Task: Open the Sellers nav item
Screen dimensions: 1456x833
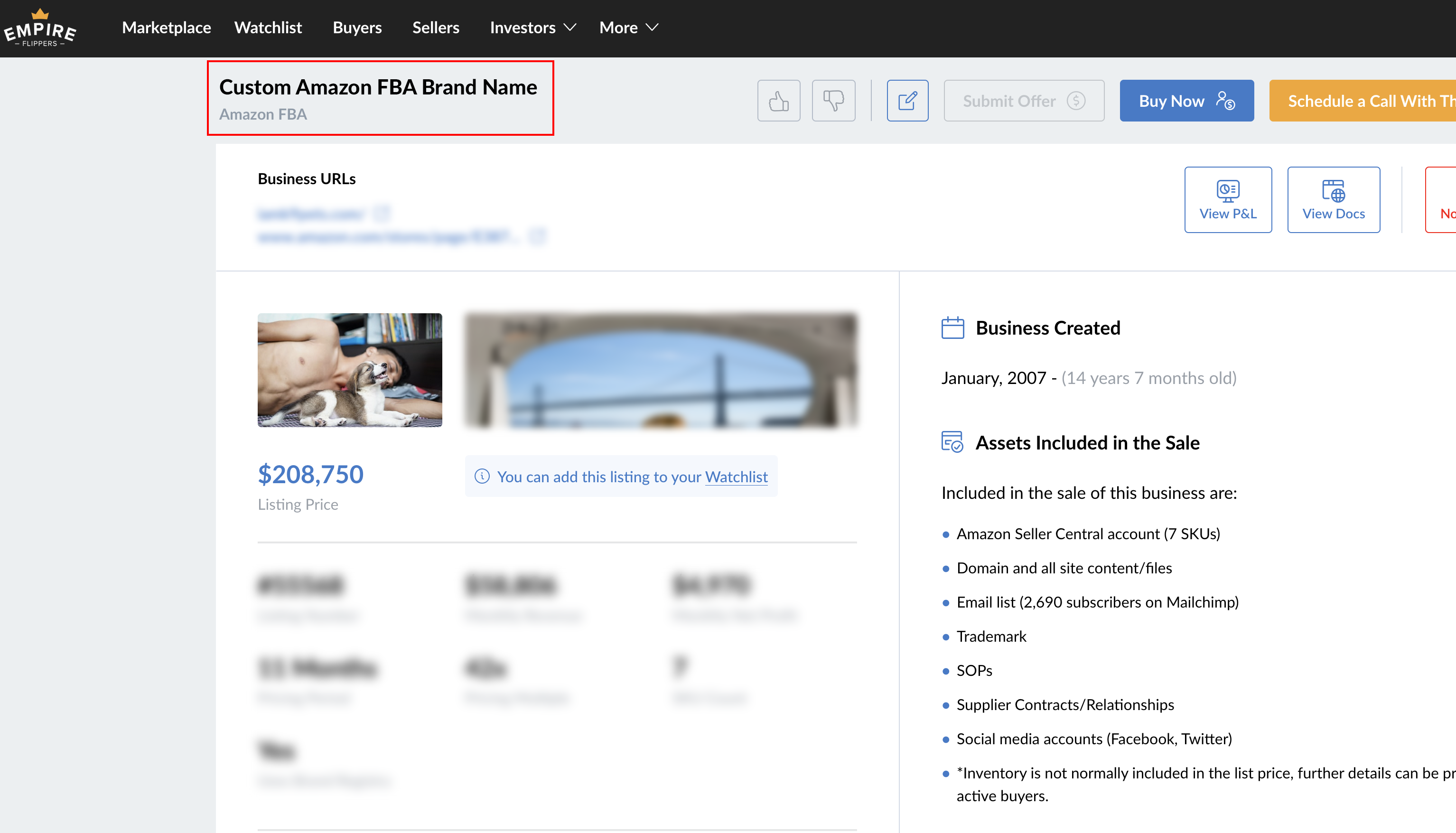Action: (x=436, y=28)
